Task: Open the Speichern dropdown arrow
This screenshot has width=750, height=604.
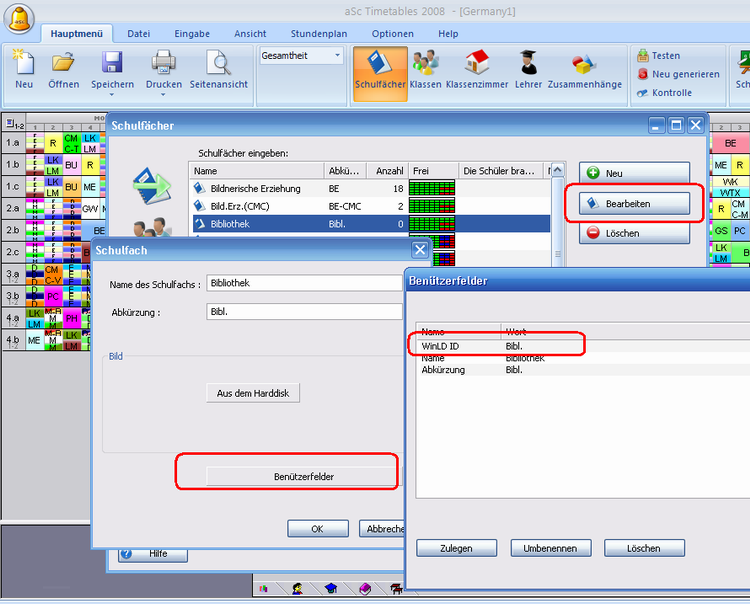Action: pyautogui.click(x=112, y=95)
